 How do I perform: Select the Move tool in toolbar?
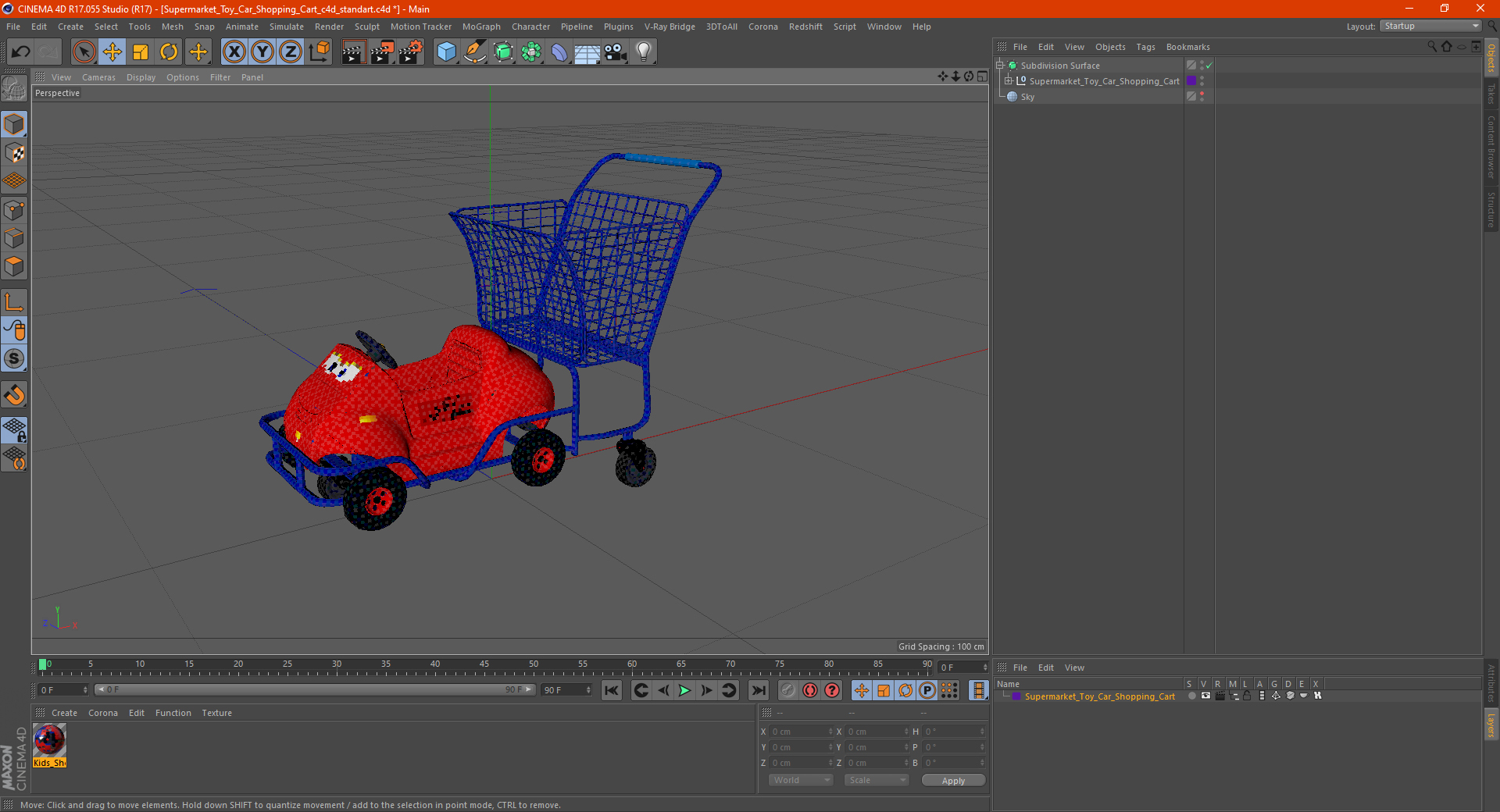click(x=112, y=52)
